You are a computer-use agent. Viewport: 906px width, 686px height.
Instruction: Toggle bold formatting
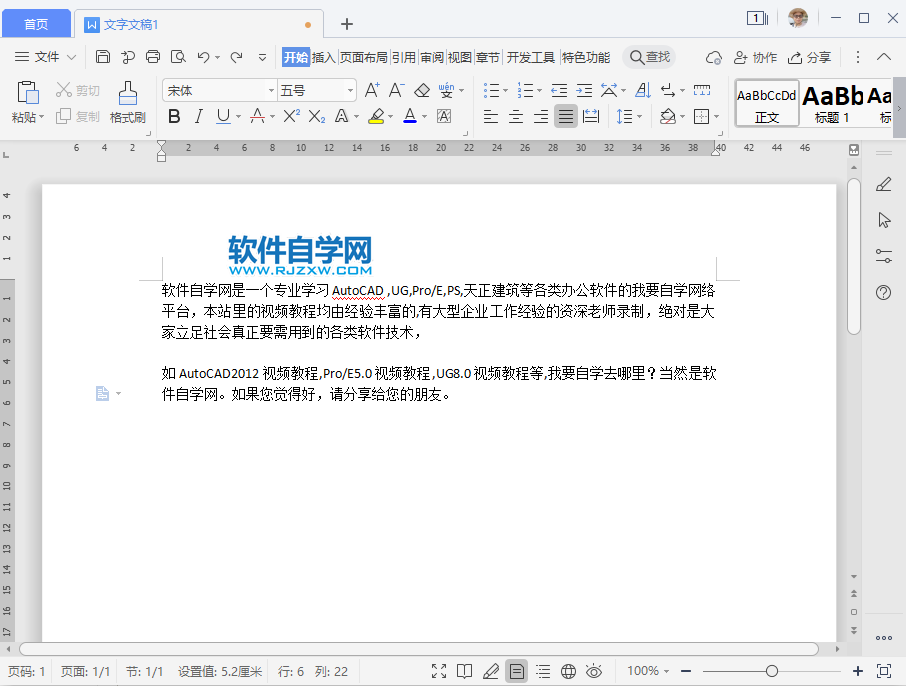click(175, 117)
